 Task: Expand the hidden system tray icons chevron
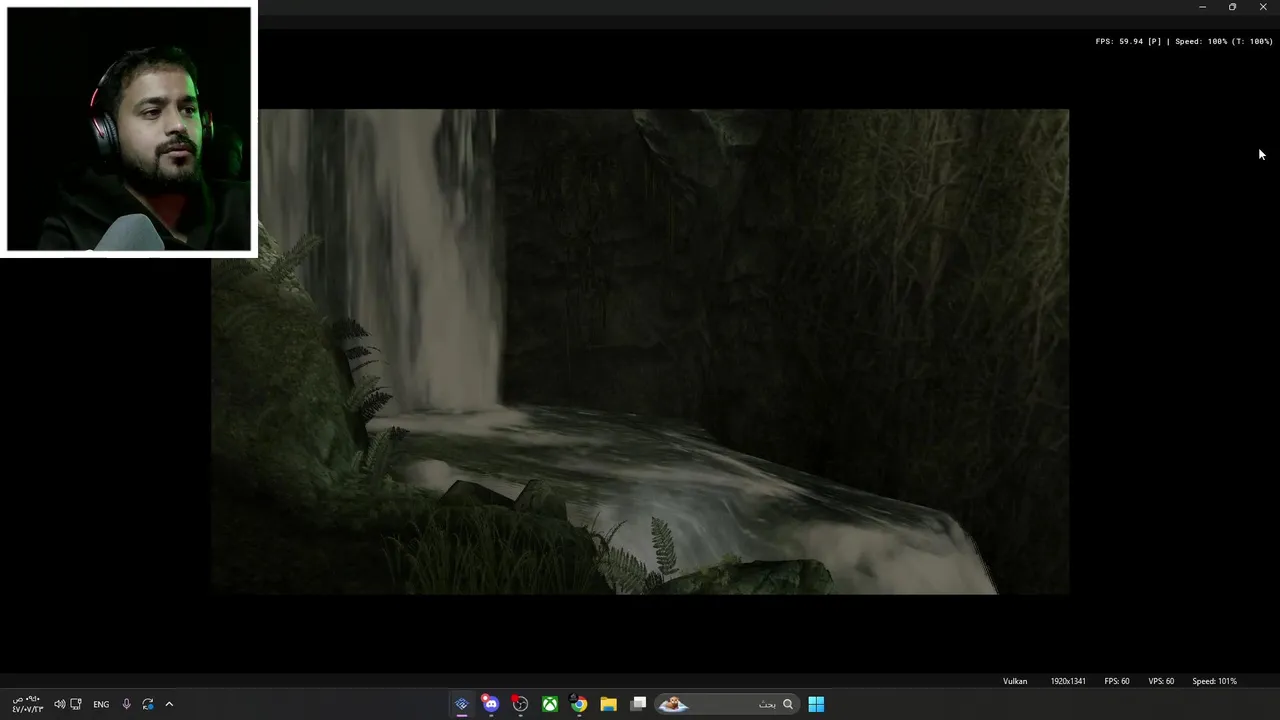tap(169, 704)
